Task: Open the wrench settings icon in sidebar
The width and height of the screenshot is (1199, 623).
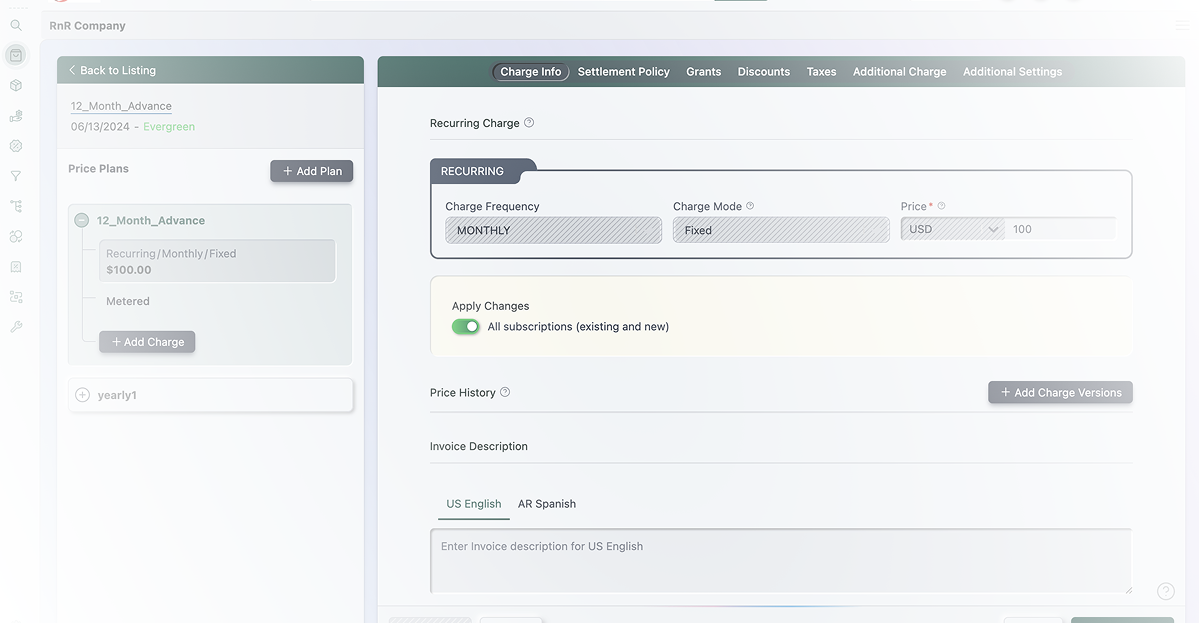Action: click(16, 327)
